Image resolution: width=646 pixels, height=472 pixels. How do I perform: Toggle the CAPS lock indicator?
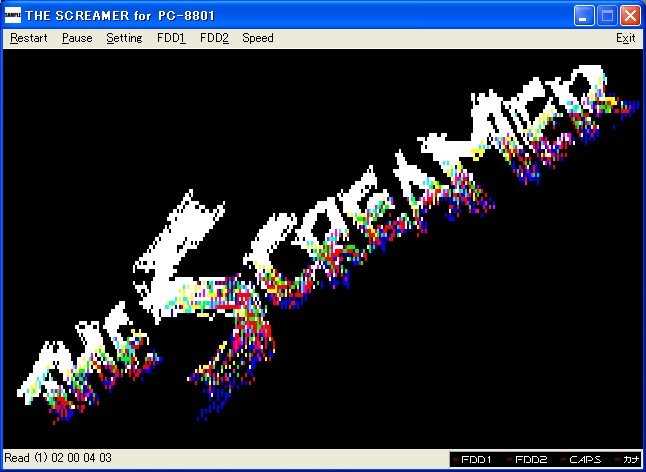tap(585, 460)
